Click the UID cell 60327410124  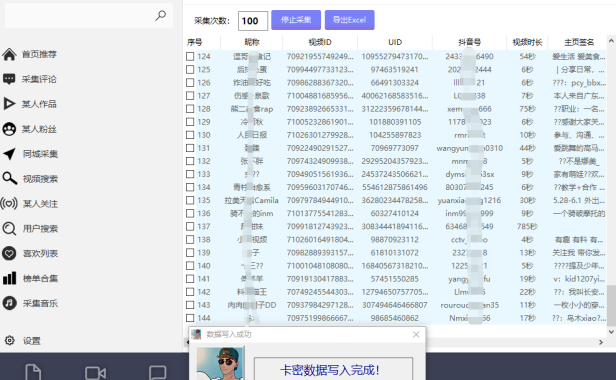394,213
